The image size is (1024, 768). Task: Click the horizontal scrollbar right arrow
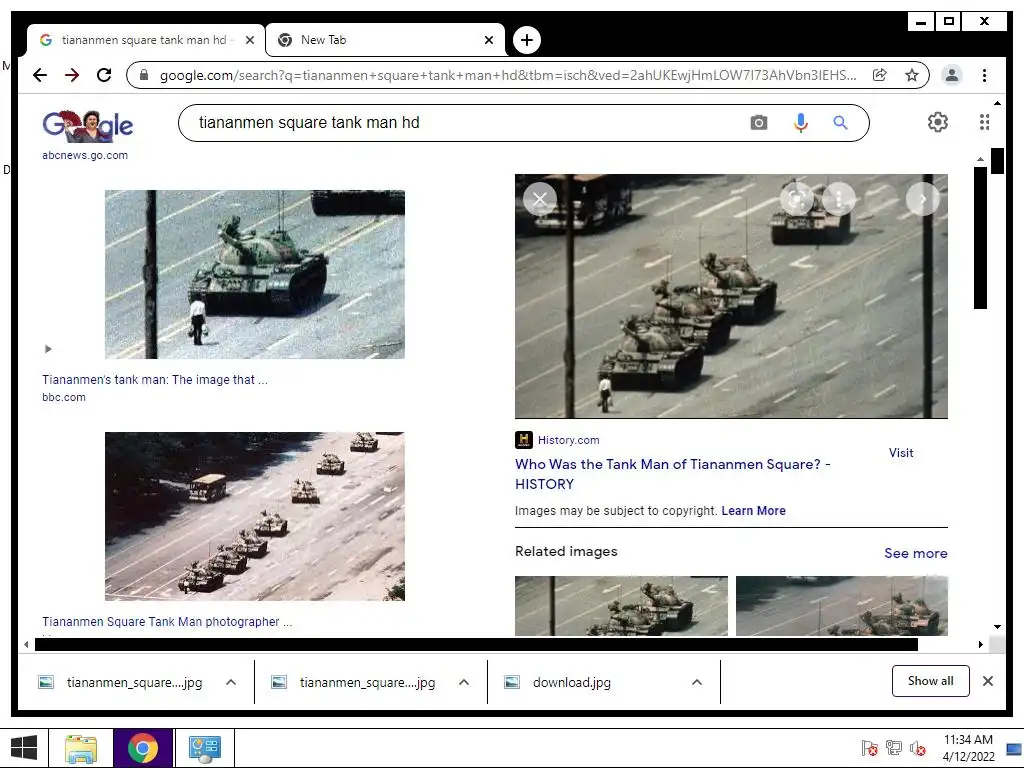[980, 645]
